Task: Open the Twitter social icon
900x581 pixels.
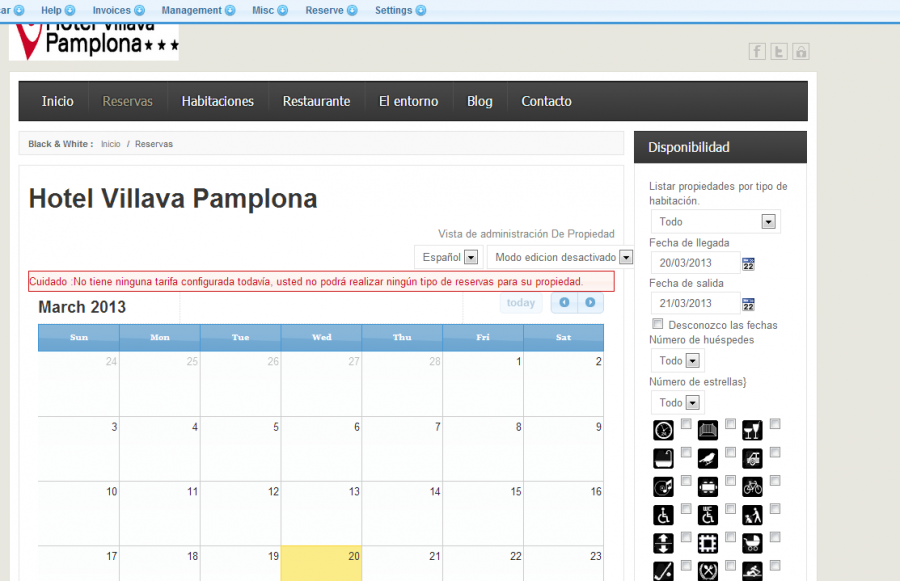Action: point(779,52)
